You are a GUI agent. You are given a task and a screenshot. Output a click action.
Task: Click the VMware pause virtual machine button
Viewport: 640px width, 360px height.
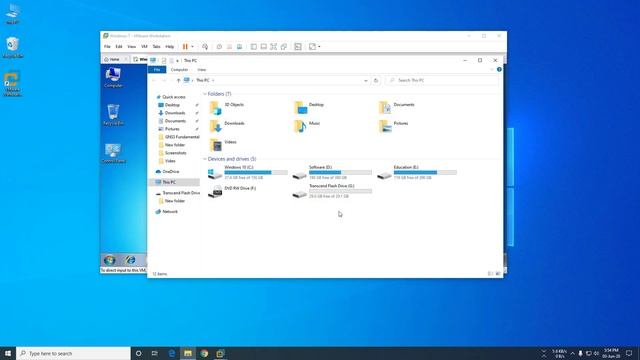[185, 47]
